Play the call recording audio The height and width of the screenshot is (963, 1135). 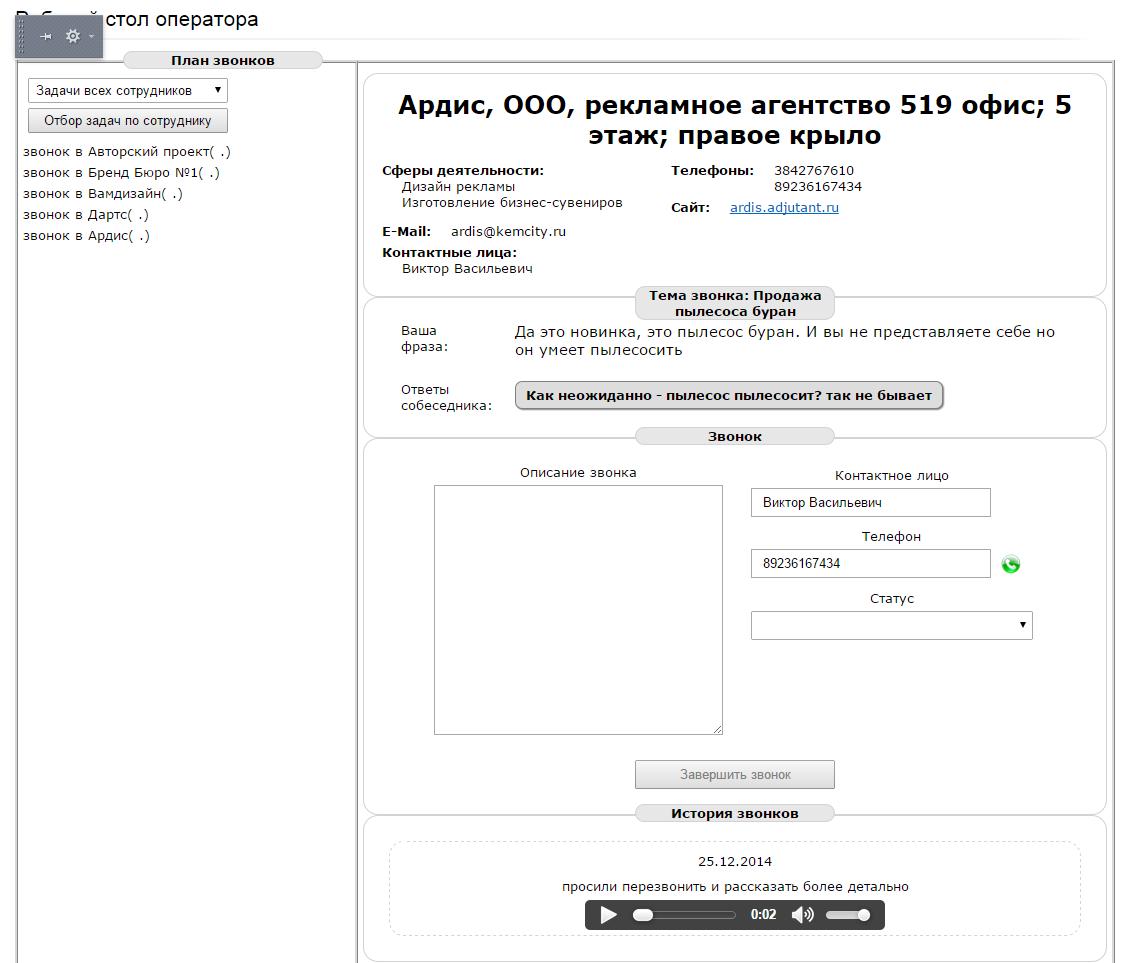(608, 915)
